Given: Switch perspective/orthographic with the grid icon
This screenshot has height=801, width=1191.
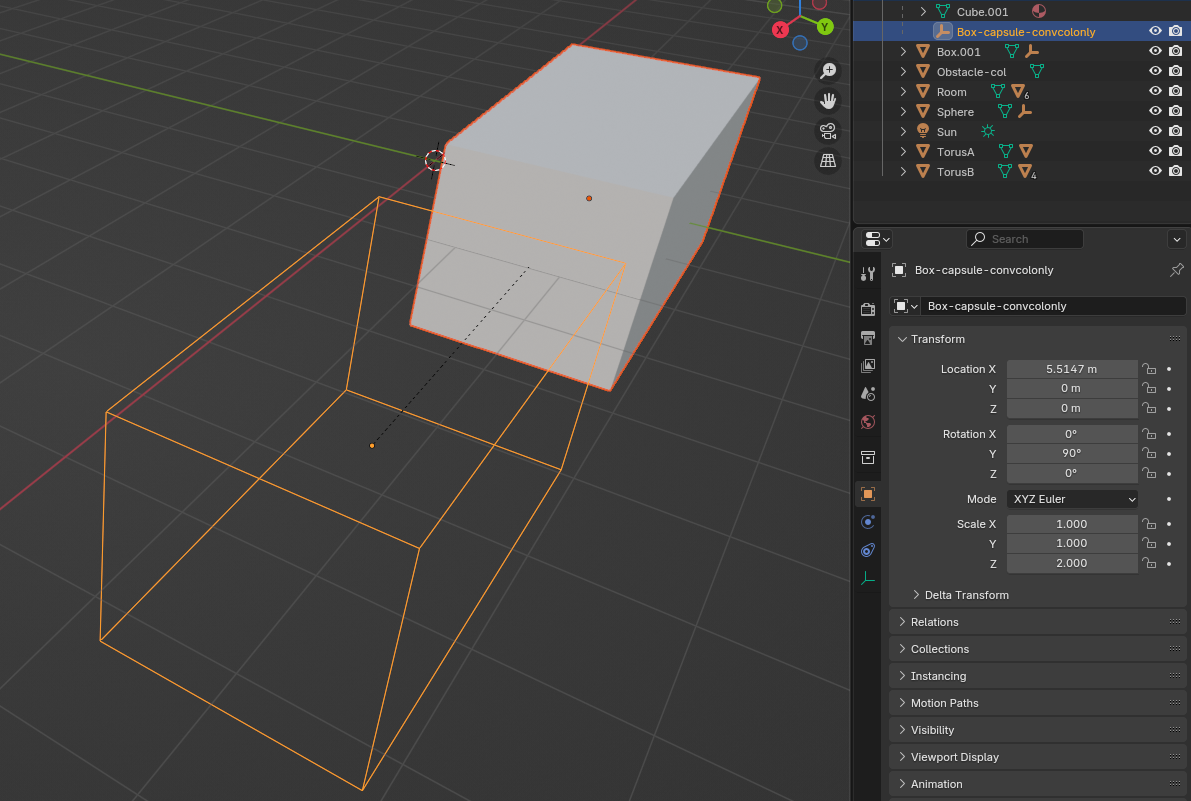Looking at the screenshot, I should tap(828, 161).
